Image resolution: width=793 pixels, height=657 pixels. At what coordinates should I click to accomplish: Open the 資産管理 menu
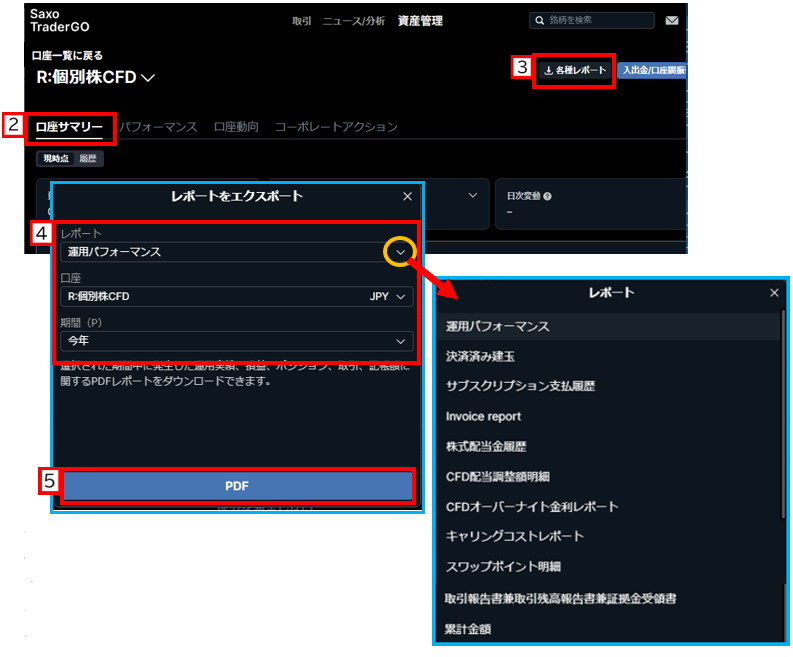coord(420,21)
